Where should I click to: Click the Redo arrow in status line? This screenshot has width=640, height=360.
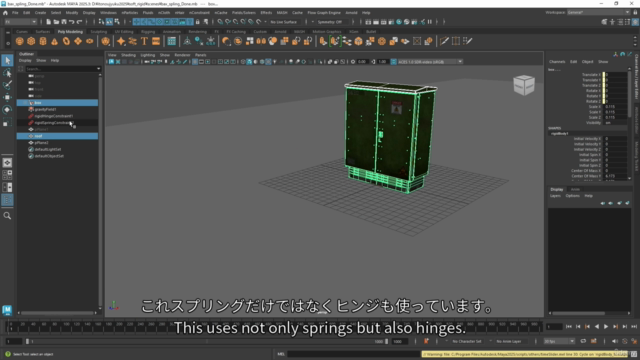(x=79, y=22)
